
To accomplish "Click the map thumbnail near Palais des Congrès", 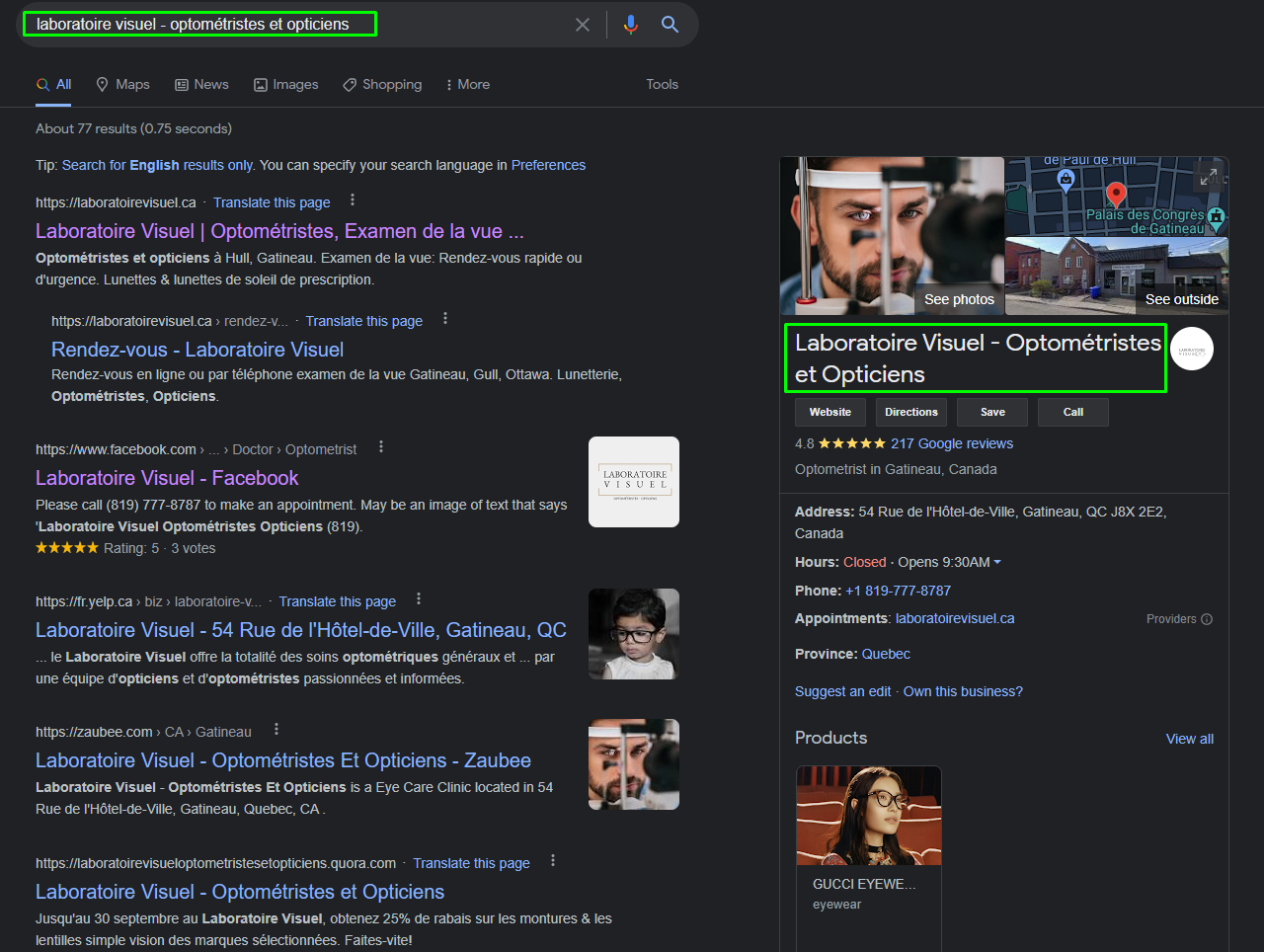I will (1117, 197).
